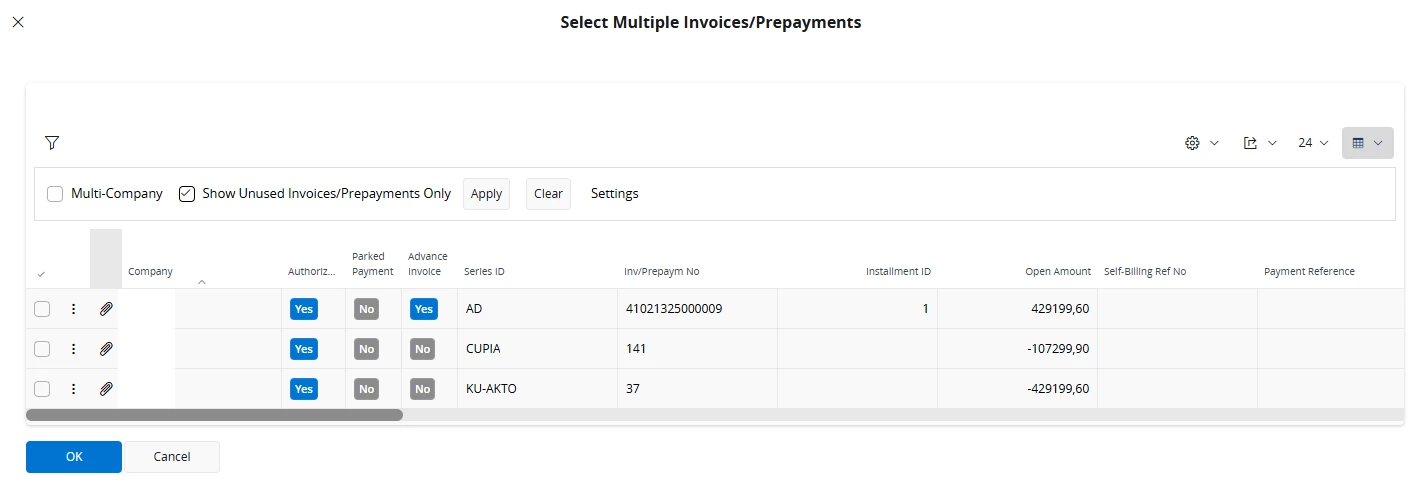Click the Self-Billing Ref No header
Screen dimensions: 1415x495
[1144, 272]
